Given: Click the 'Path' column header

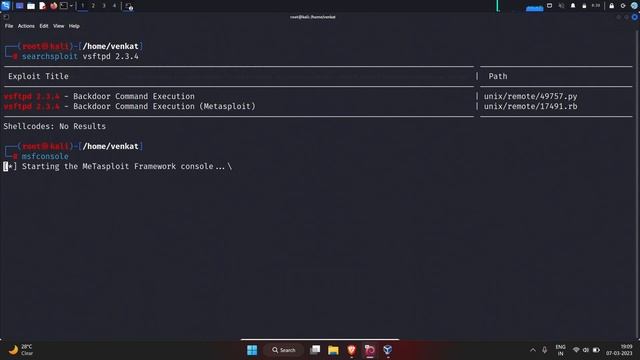Looking at the screenshot, I should (x=498, y=76).
